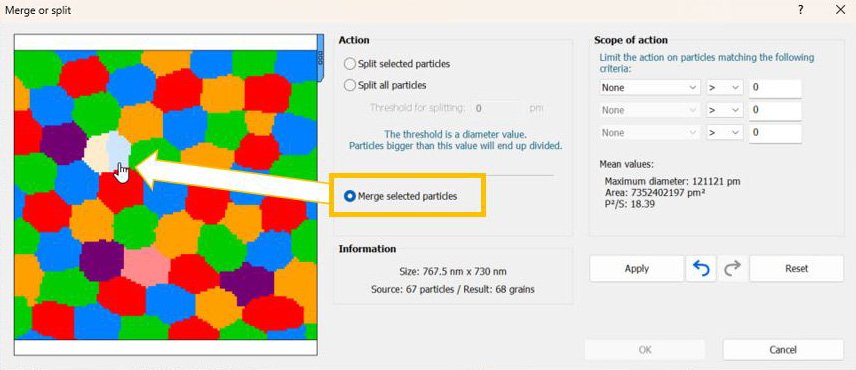Open the first None criteria dropdown
856x370 pixels.
[650, 87]
